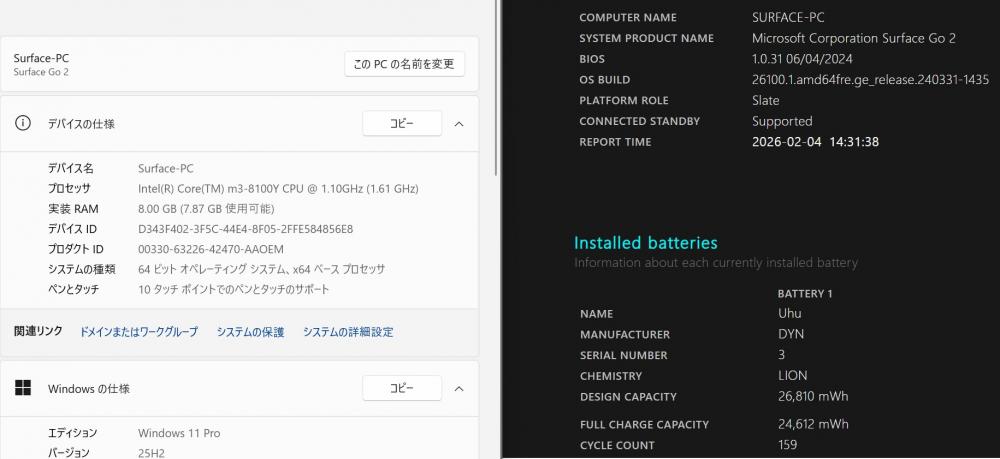Click the Installed batteries heading

point(645,243)
